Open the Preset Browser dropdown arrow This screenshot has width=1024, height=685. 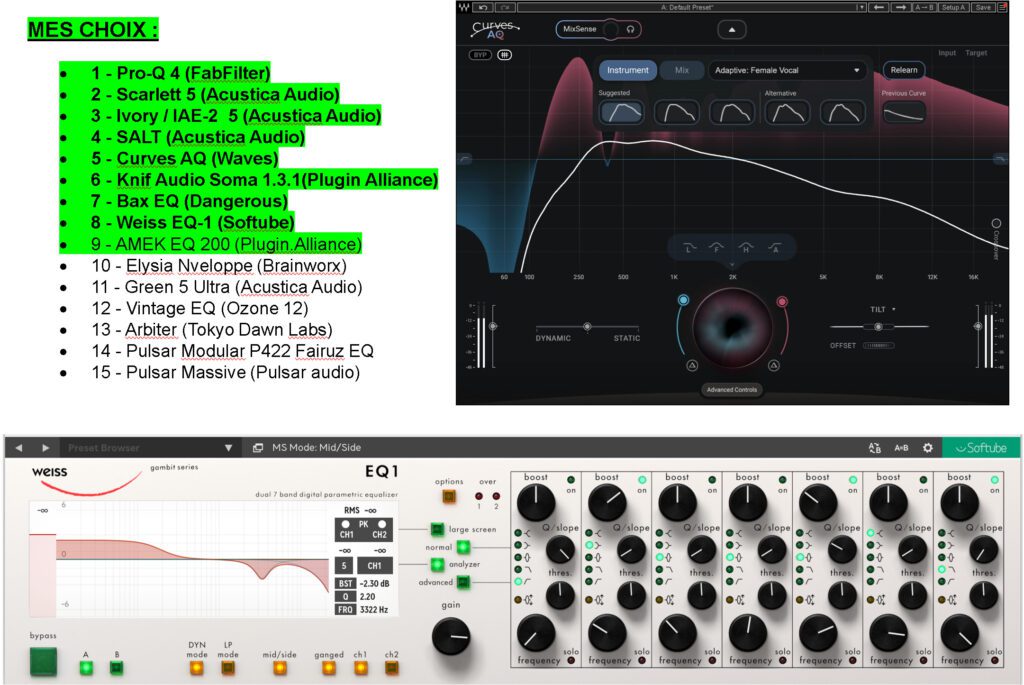point(228,448)
